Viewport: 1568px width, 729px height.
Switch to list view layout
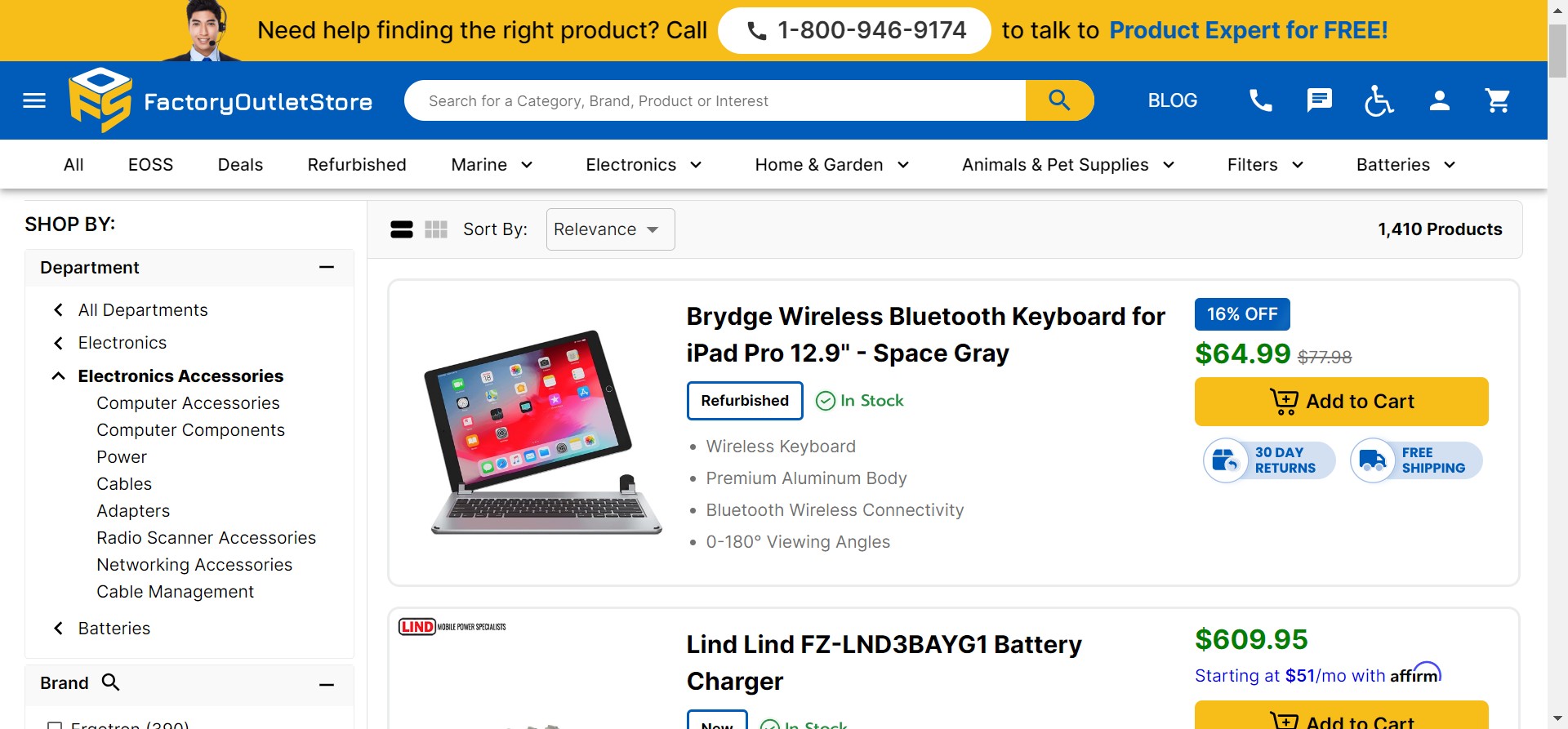402,229
